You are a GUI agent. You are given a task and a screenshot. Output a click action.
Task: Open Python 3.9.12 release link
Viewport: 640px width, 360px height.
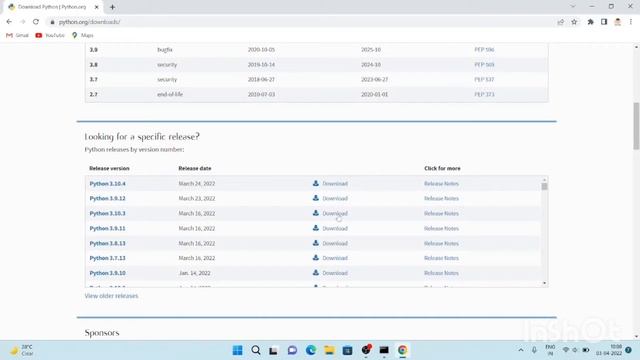point(107,198)
